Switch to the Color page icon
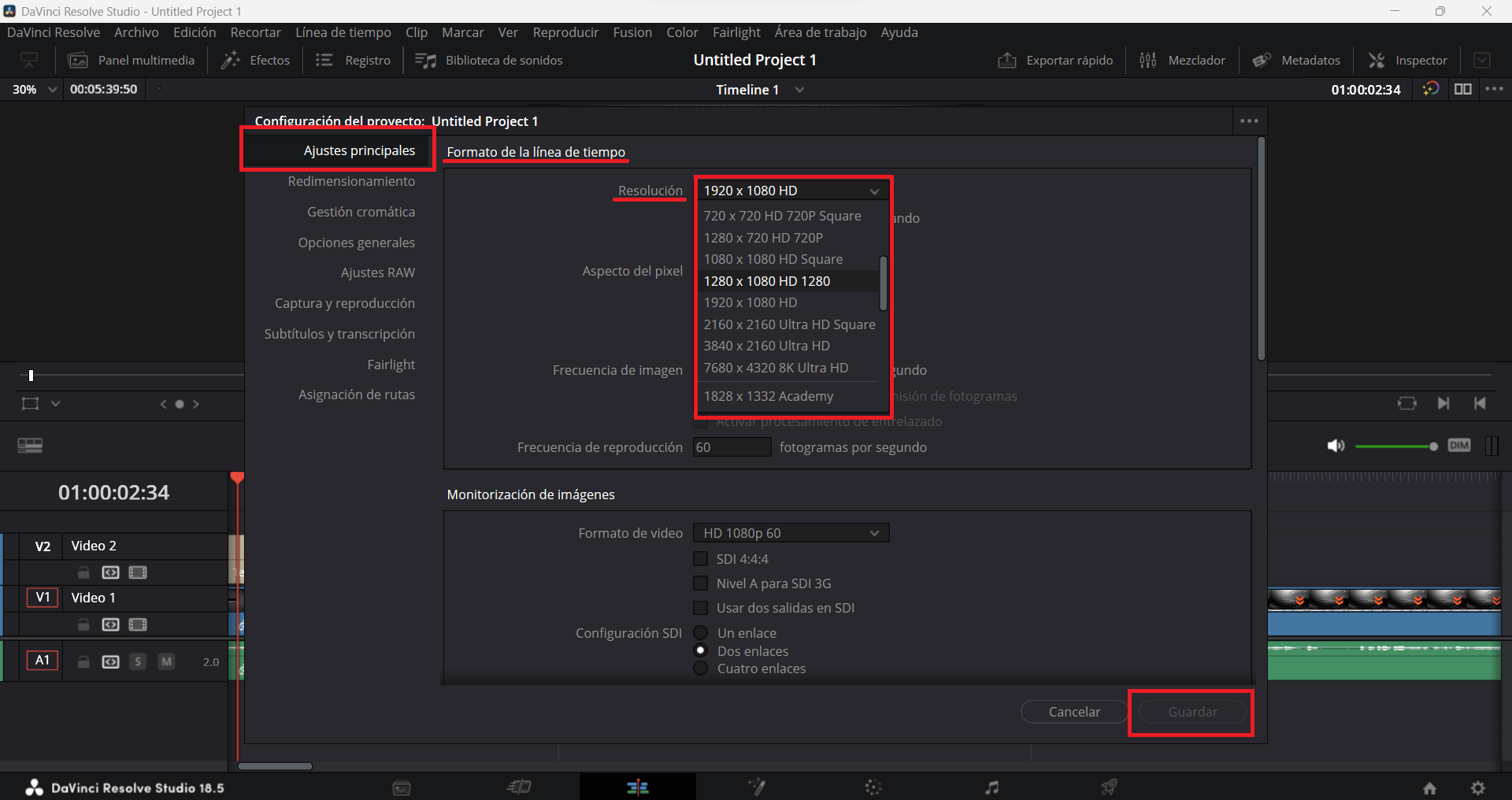1512x800 pixels. pos(873,787)
